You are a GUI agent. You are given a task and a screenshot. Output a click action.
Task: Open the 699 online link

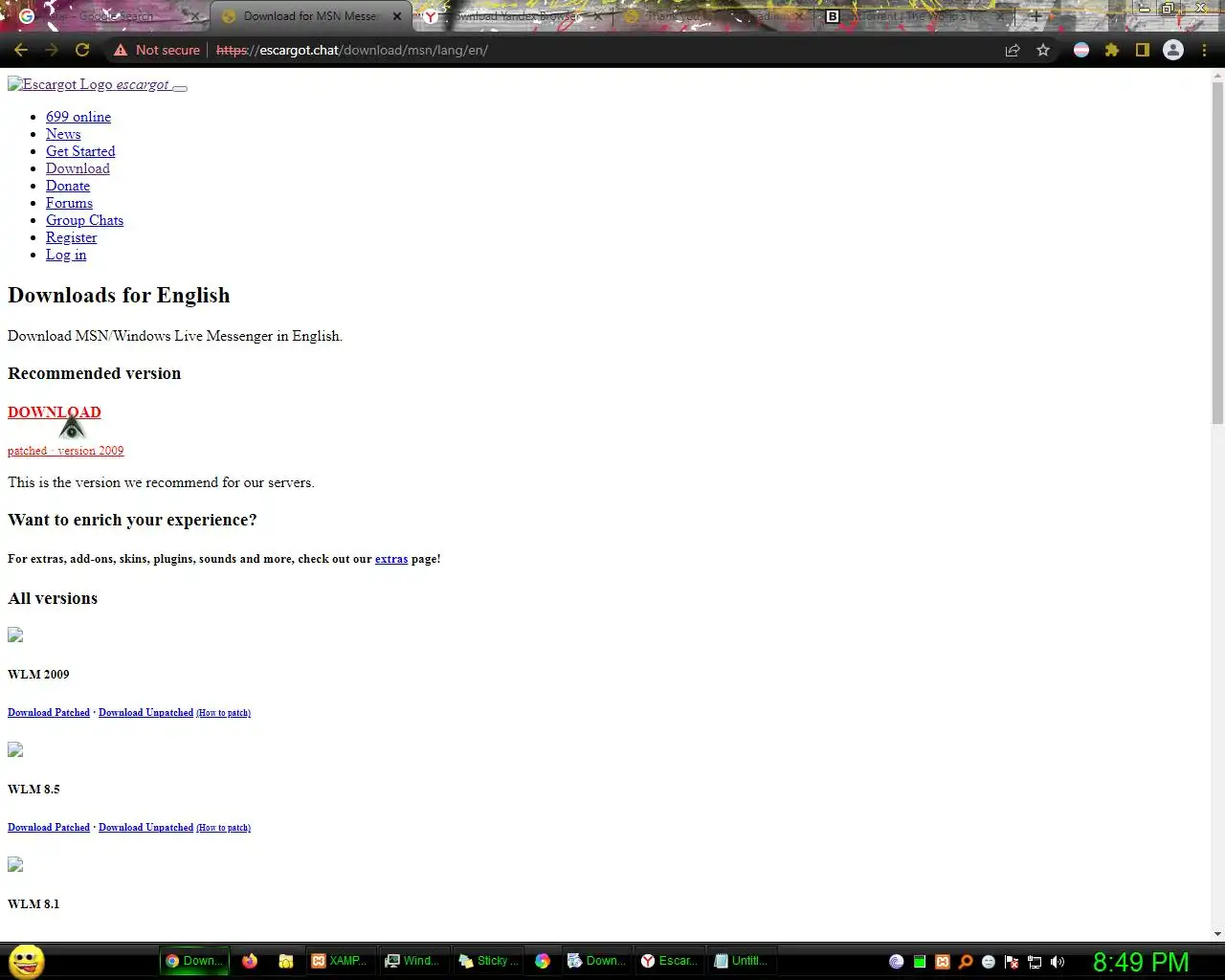(x=78, y=117)
